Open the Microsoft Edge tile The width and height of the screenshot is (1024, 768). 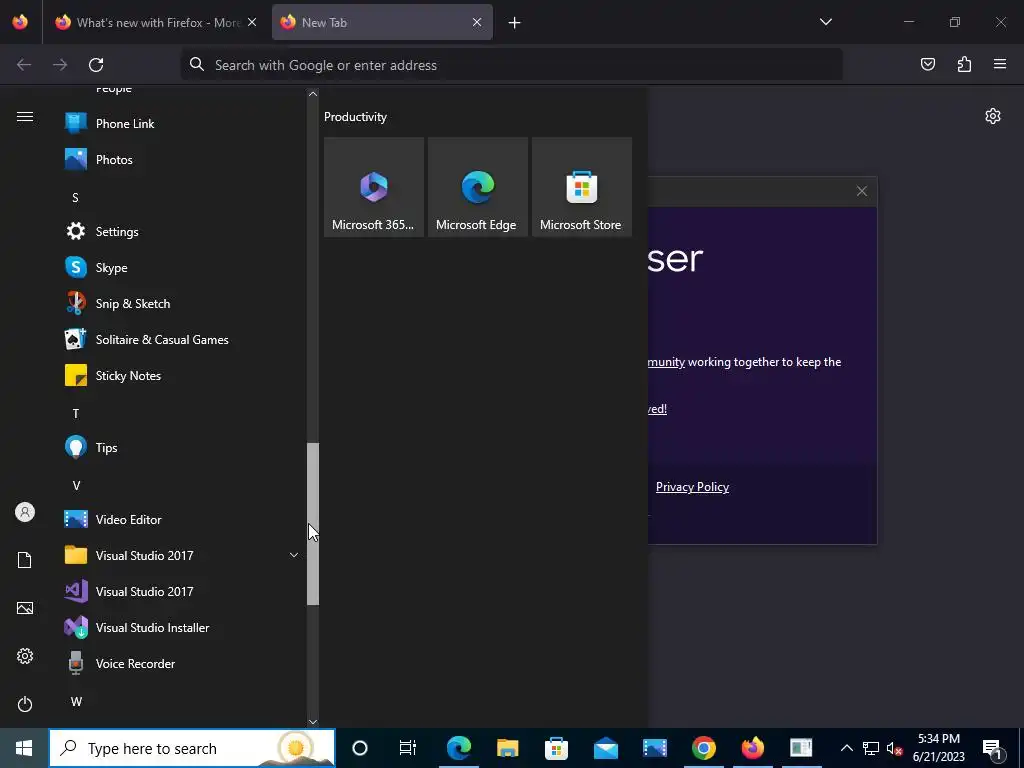click(477, 187)
